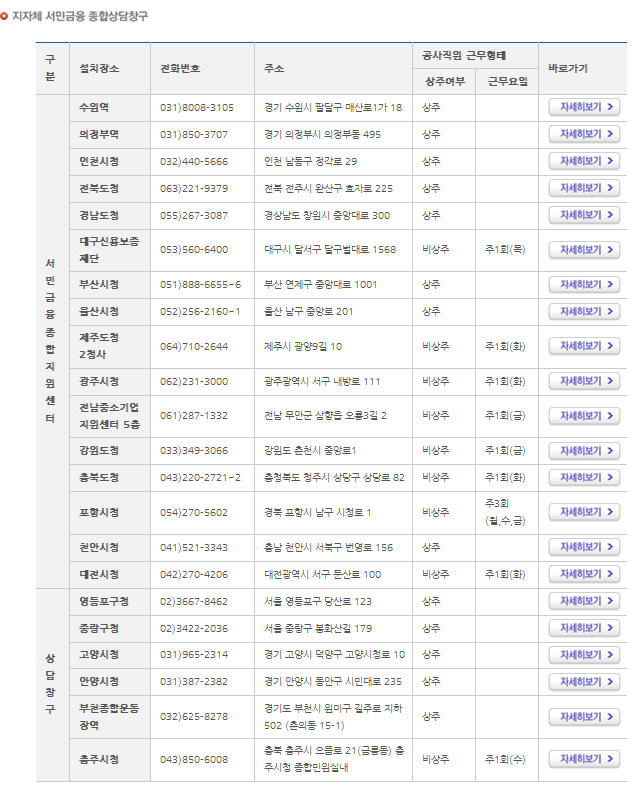
Task: Click 주1회(목) in 대구신용보증재단 row
Action: click(x=505, y=250)
